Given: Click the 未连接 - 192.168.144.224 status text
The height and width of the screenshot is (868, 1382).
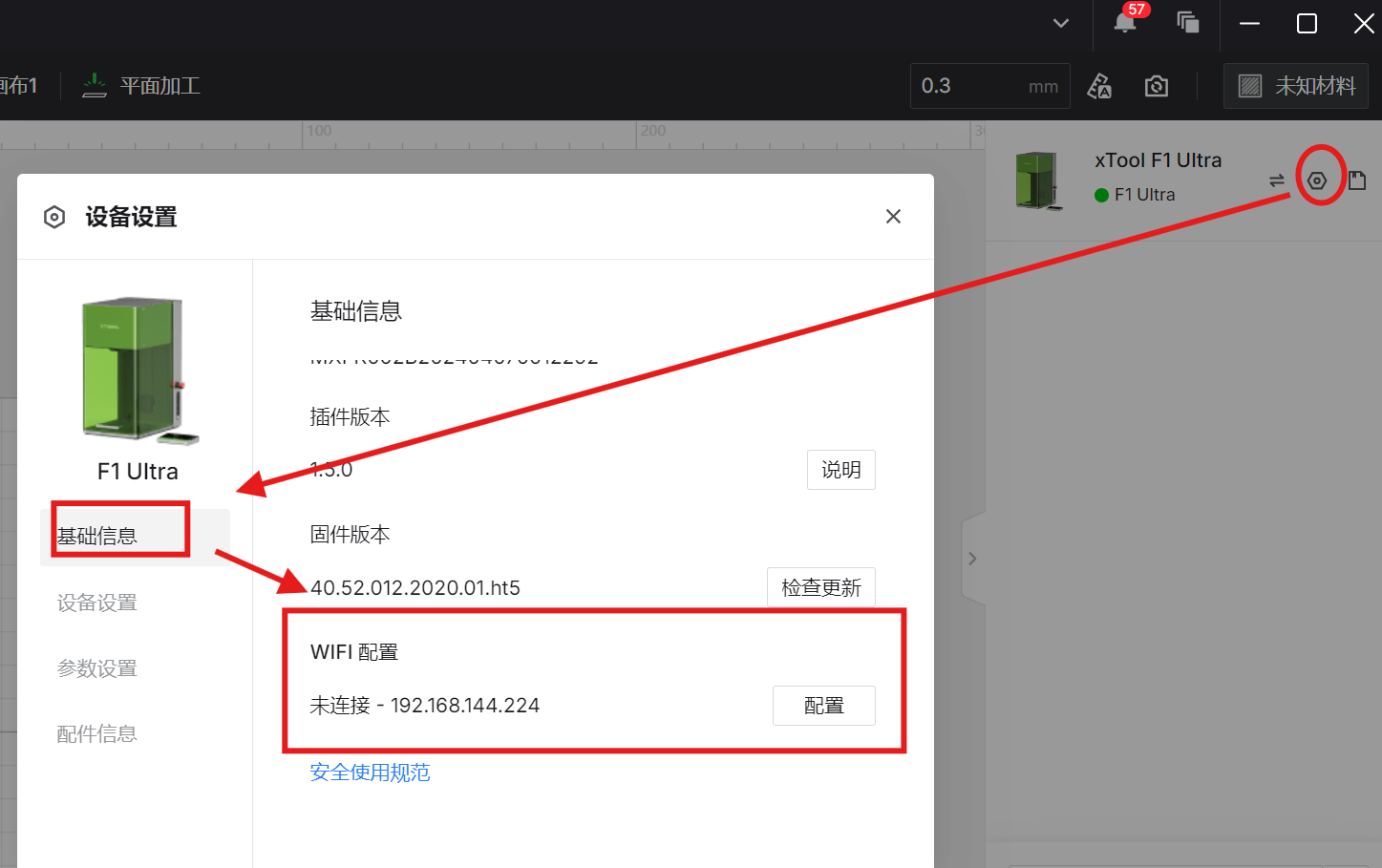Looking at the screenshot, I should point(425,706).
